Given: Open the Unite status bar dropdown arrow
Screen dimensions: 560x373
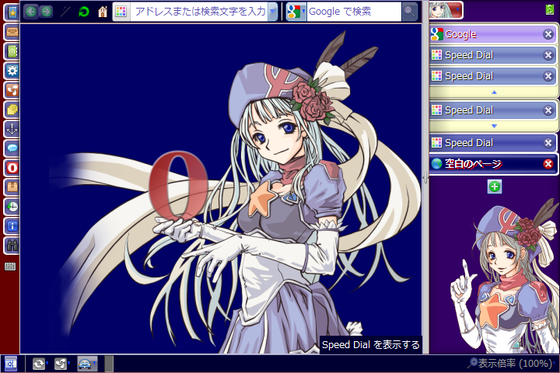Looking at the screenshot, I should (x=69, y=363).
